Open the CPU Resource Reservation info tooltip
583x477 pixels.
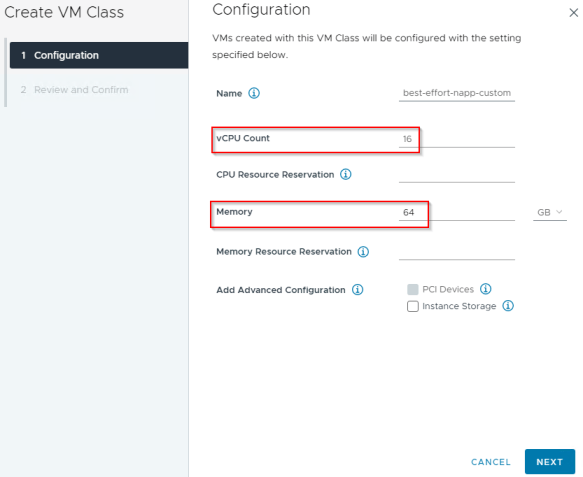pyautogui.click(x=346, y=174)
